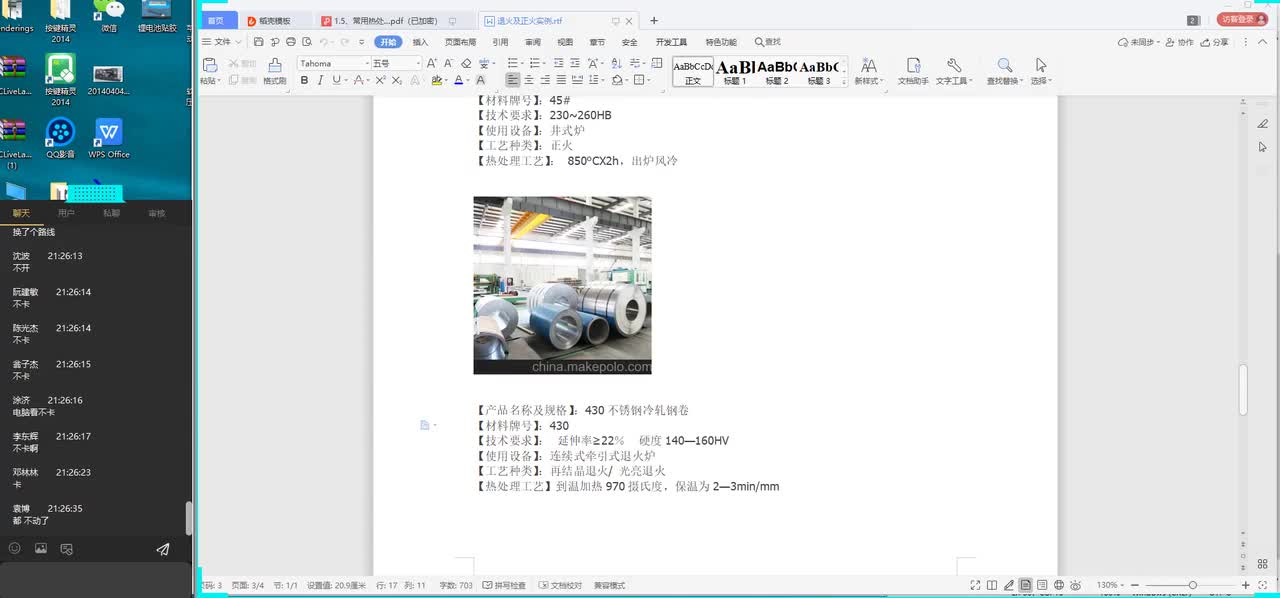Click the clear formatting eraser icon
1280x598 pixels.
point(466,63)
